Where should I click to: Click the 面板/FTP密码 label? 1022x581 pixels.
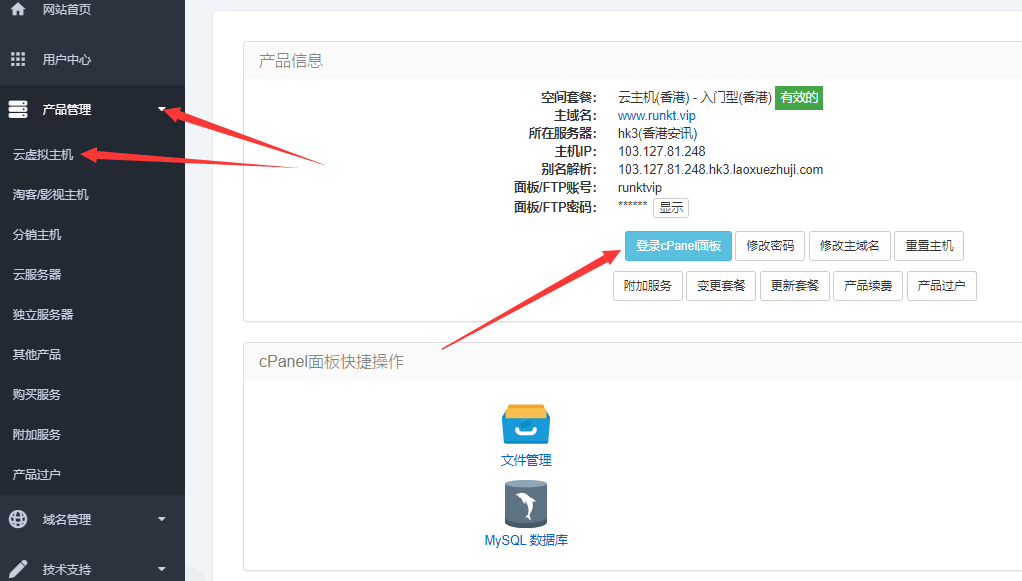point(555,207)
